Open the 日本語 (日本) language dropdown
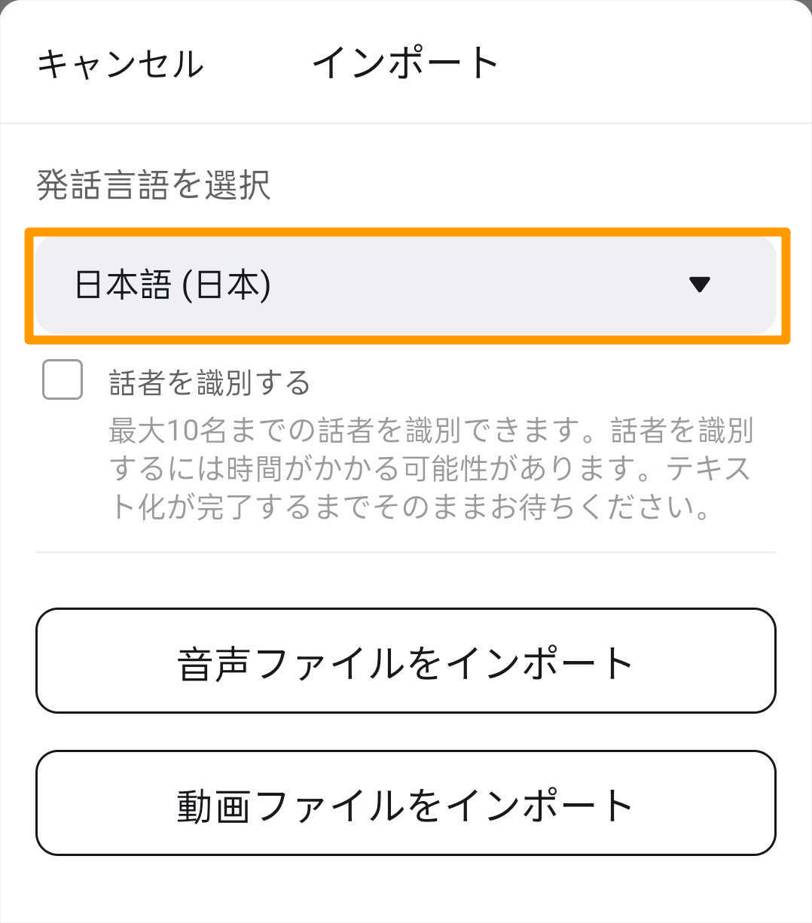Screen dimensions: 812x923 [x=406, y=285]
